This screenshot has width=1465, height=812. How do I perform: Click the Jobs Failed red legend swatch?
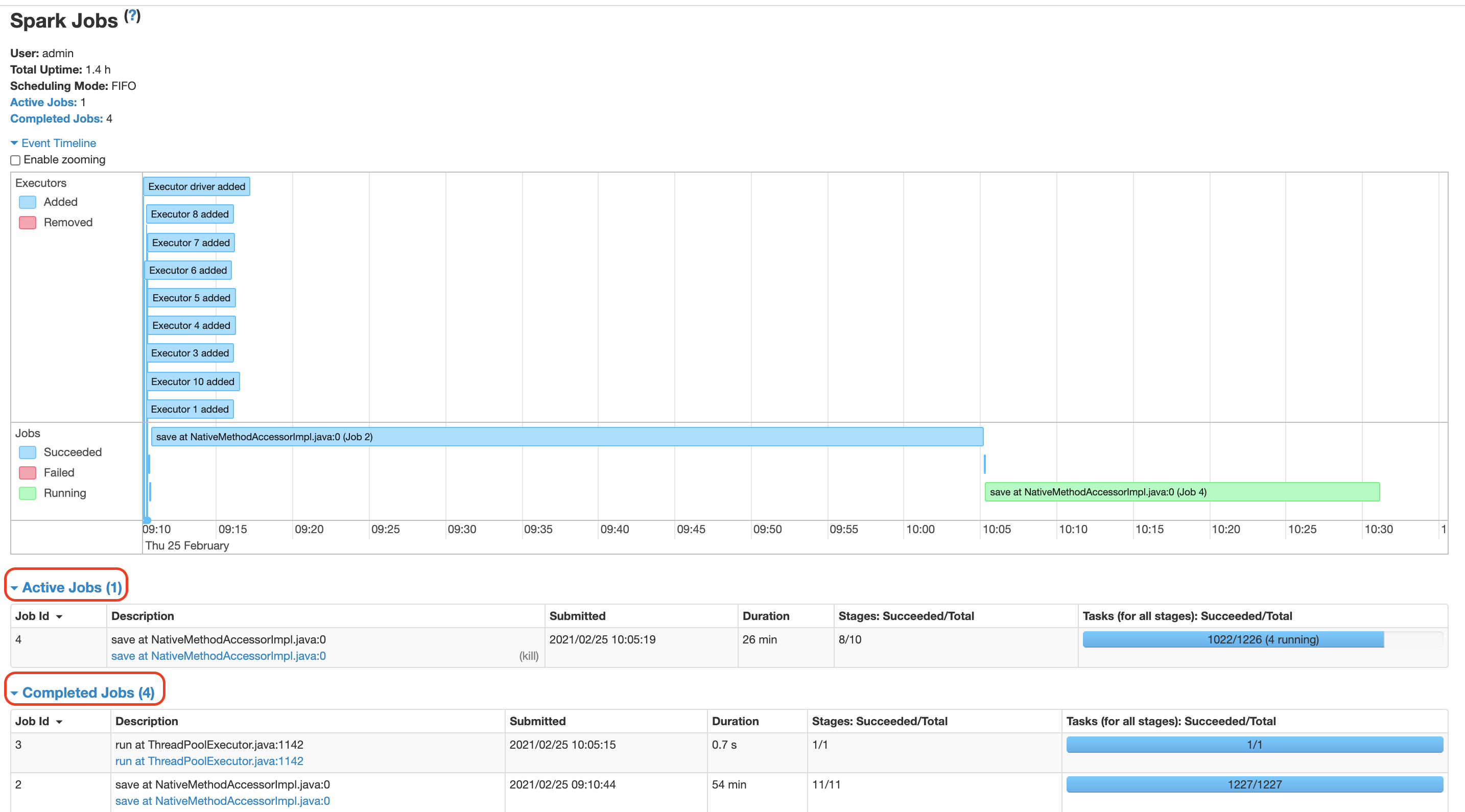click(28, 472)
